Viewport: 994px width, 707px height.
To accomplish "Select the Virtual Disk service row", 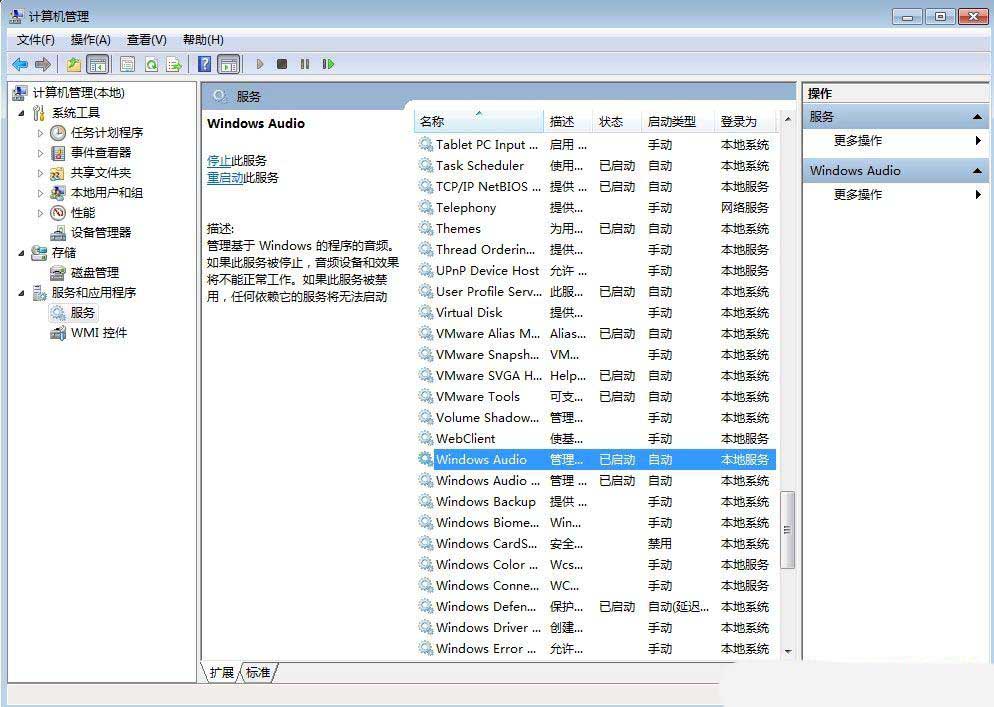I will pyautogui.click(x=596, y=313).
